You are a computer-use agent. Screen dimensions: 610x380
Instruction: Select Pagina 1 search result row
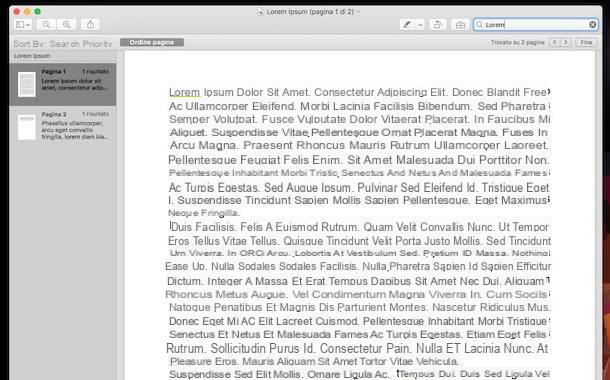click(x=63, y=84)
